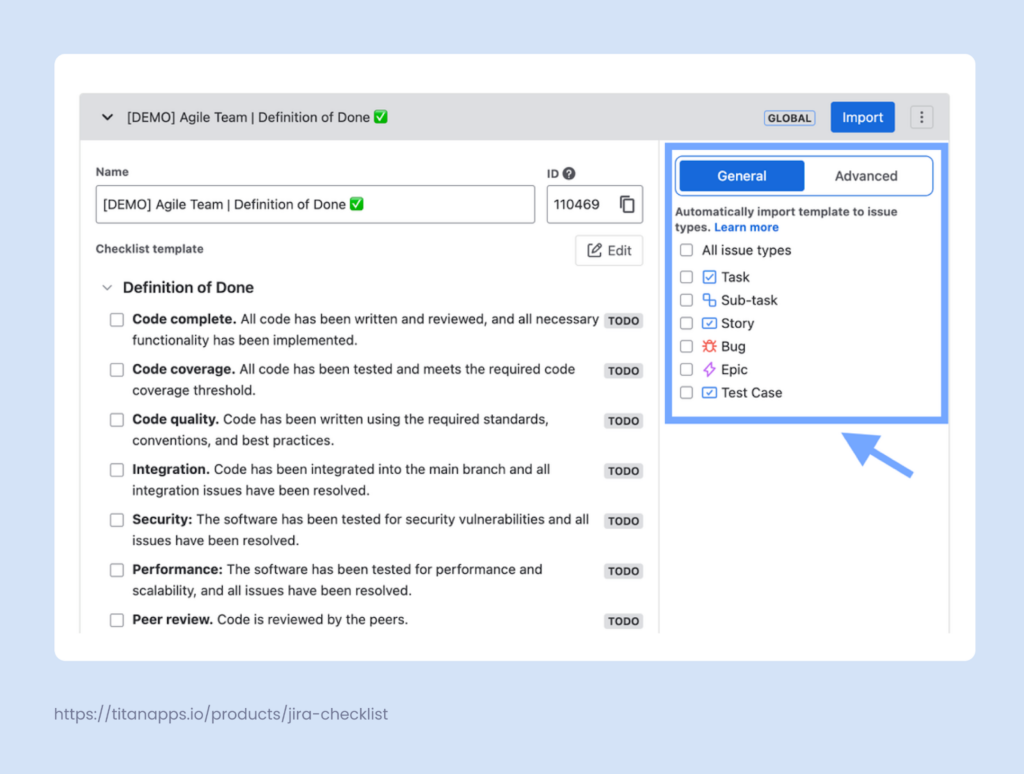Open the Learn more link
1024x774 pixels.
pyautogui.click(x=746, y=227)
